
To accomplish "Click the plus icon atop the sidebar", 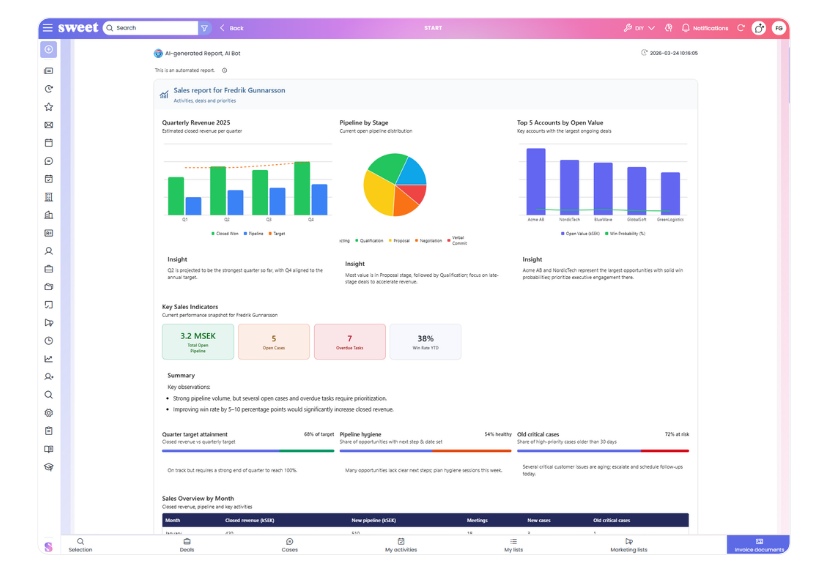I will [48, 49].
